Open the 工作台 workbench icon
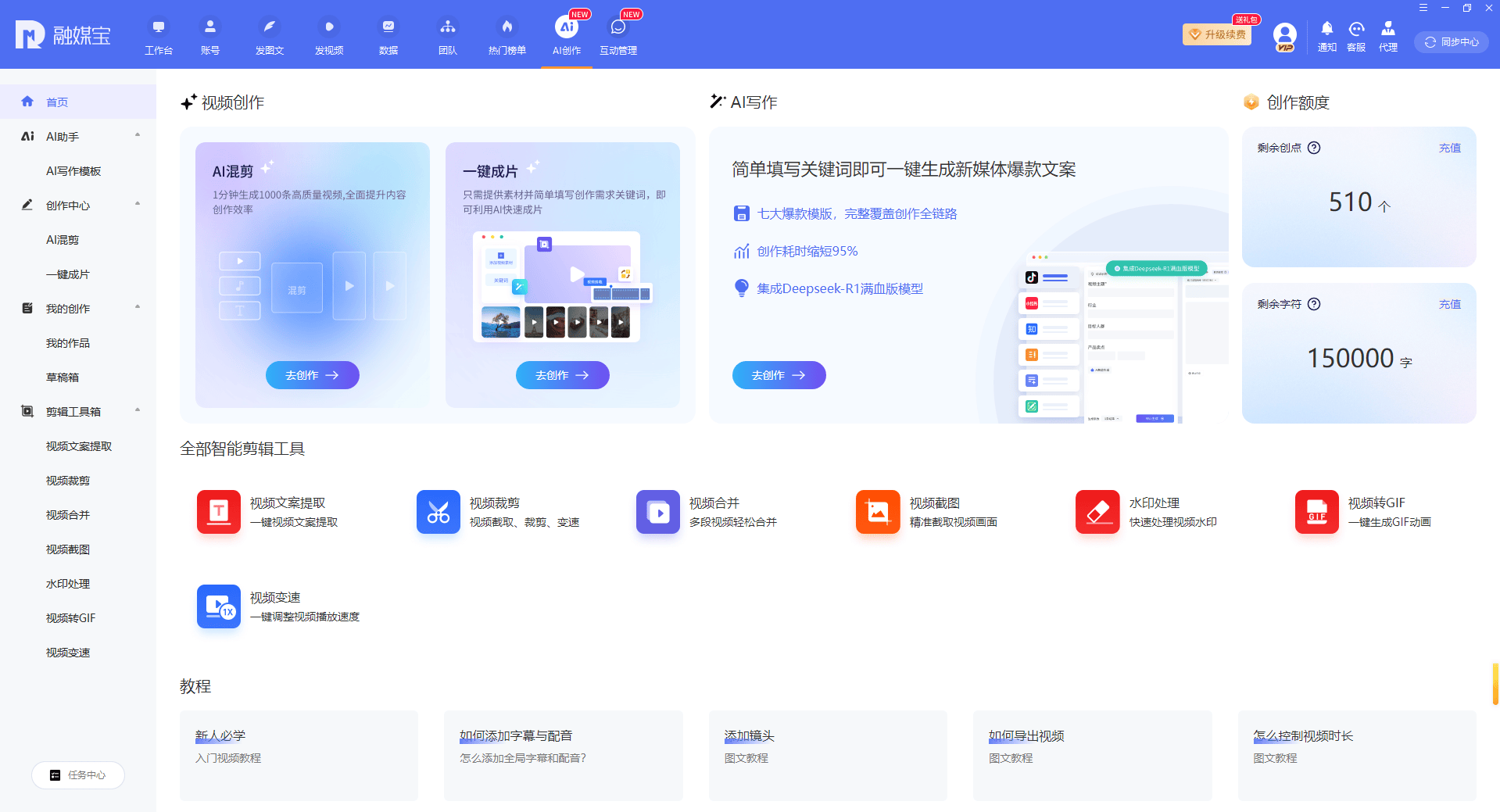The width and height of the screenshot is (1500, 812). point(159,36)
